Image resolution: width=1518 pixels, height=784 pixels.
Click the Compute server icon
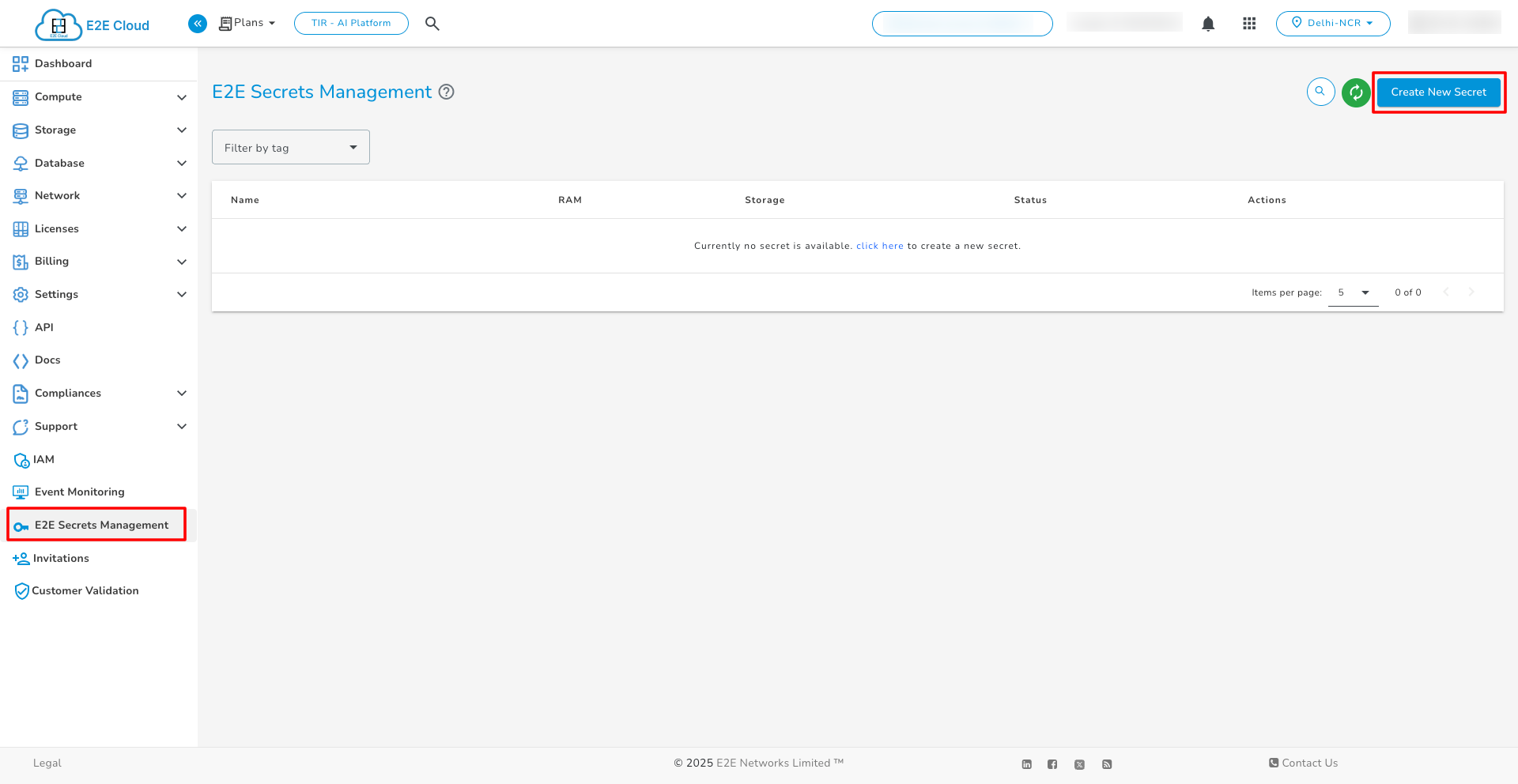click(21, 97)
